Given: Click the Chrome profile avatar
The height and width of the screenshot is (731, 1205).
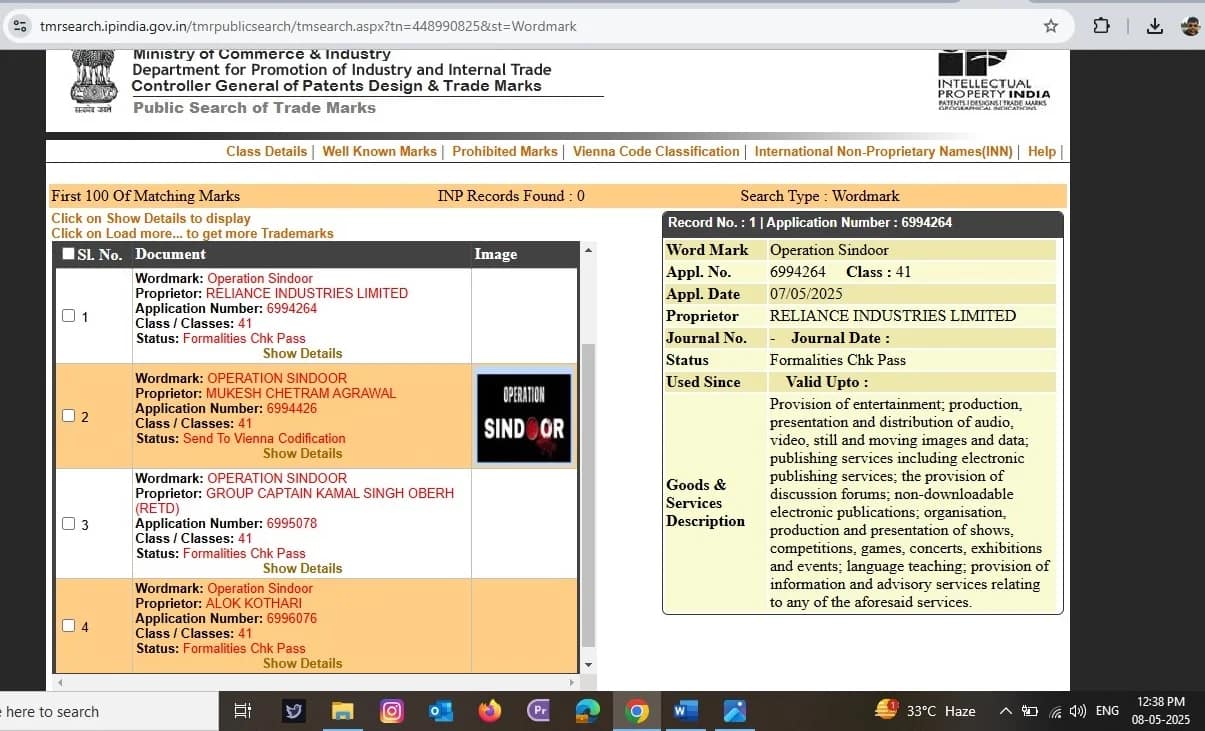Looking at the screenshot, I should [x=1190, y=26].
